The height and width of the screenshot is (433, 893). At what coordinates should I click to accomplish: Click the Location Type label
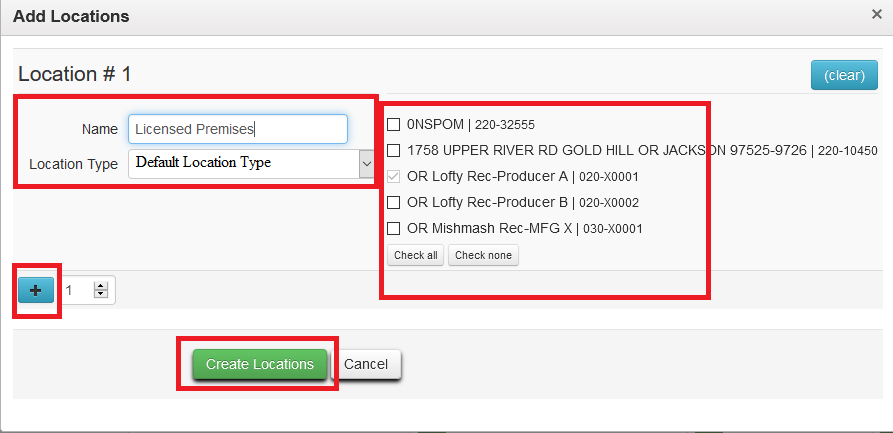pyautogui.click(x=73, y=164)
